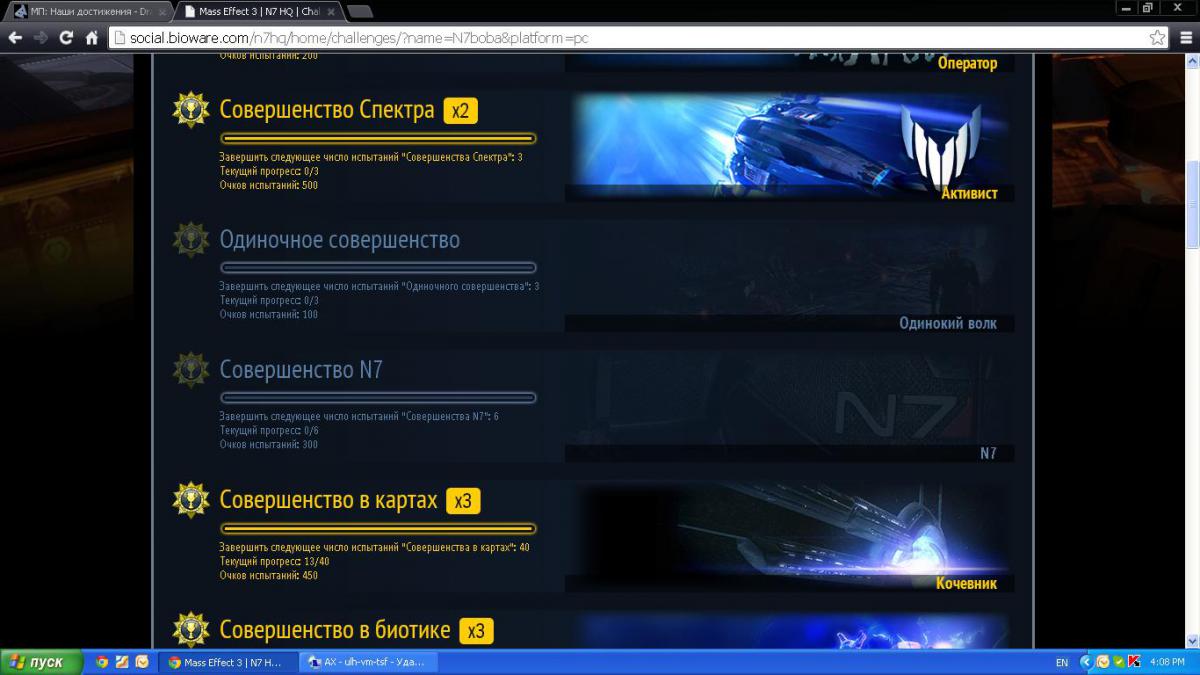Open the 'пуск' Start menu

(40, 662)
